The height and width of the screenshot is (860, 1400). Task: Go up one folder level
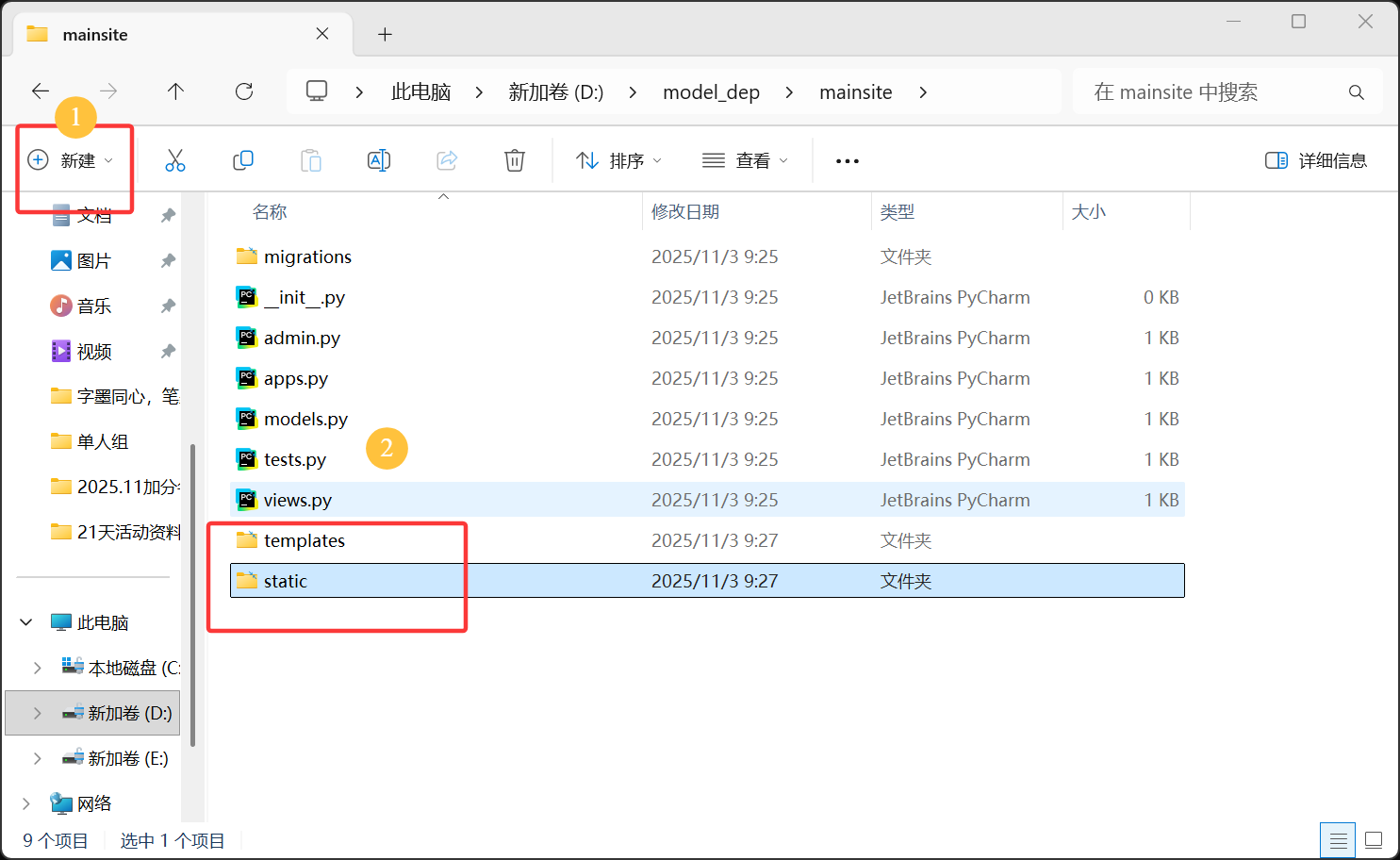175,91
